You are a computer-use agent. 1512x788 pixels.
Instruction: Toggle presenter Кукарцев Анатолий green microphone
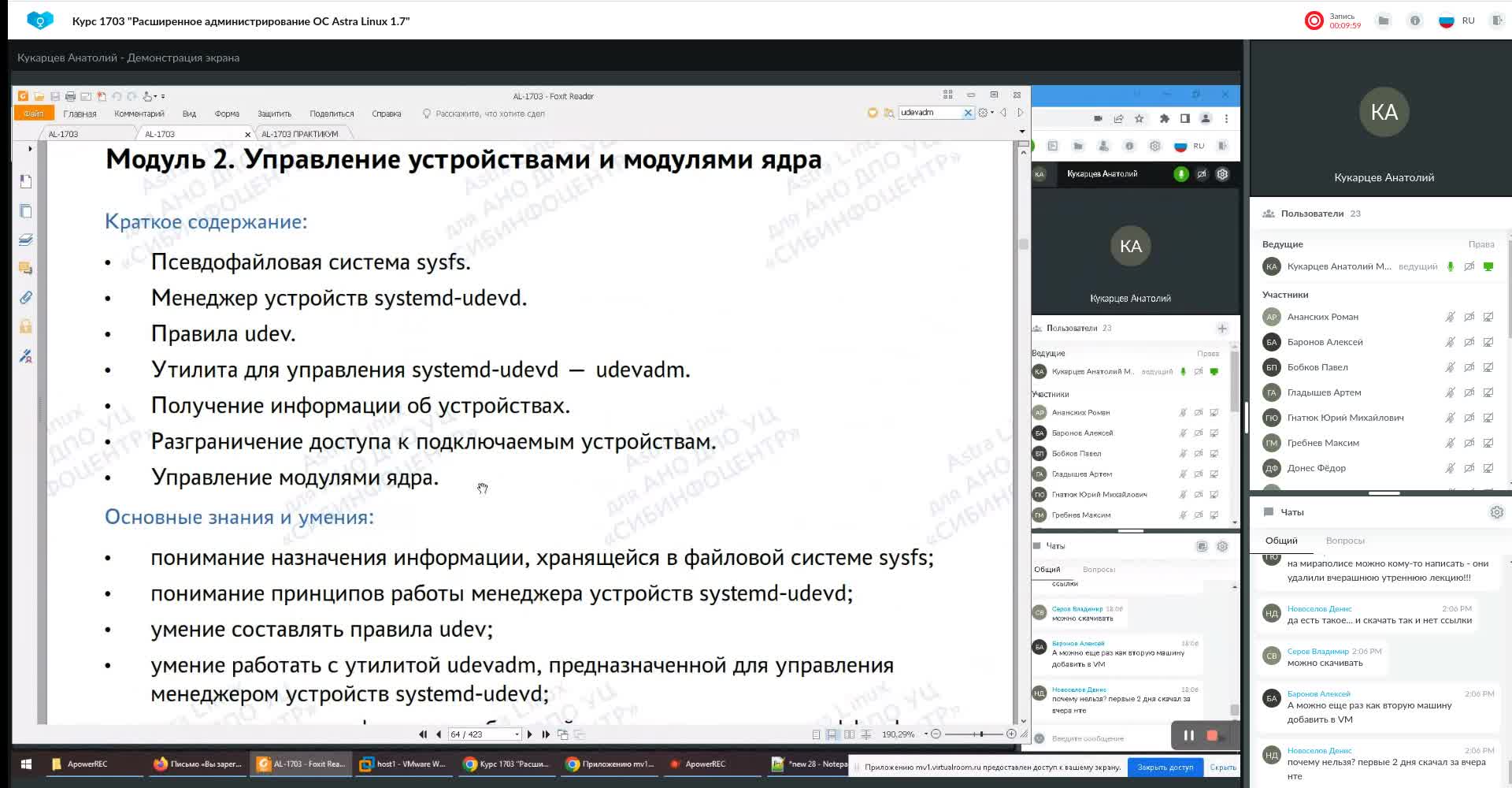click(x=1450, y=266)
